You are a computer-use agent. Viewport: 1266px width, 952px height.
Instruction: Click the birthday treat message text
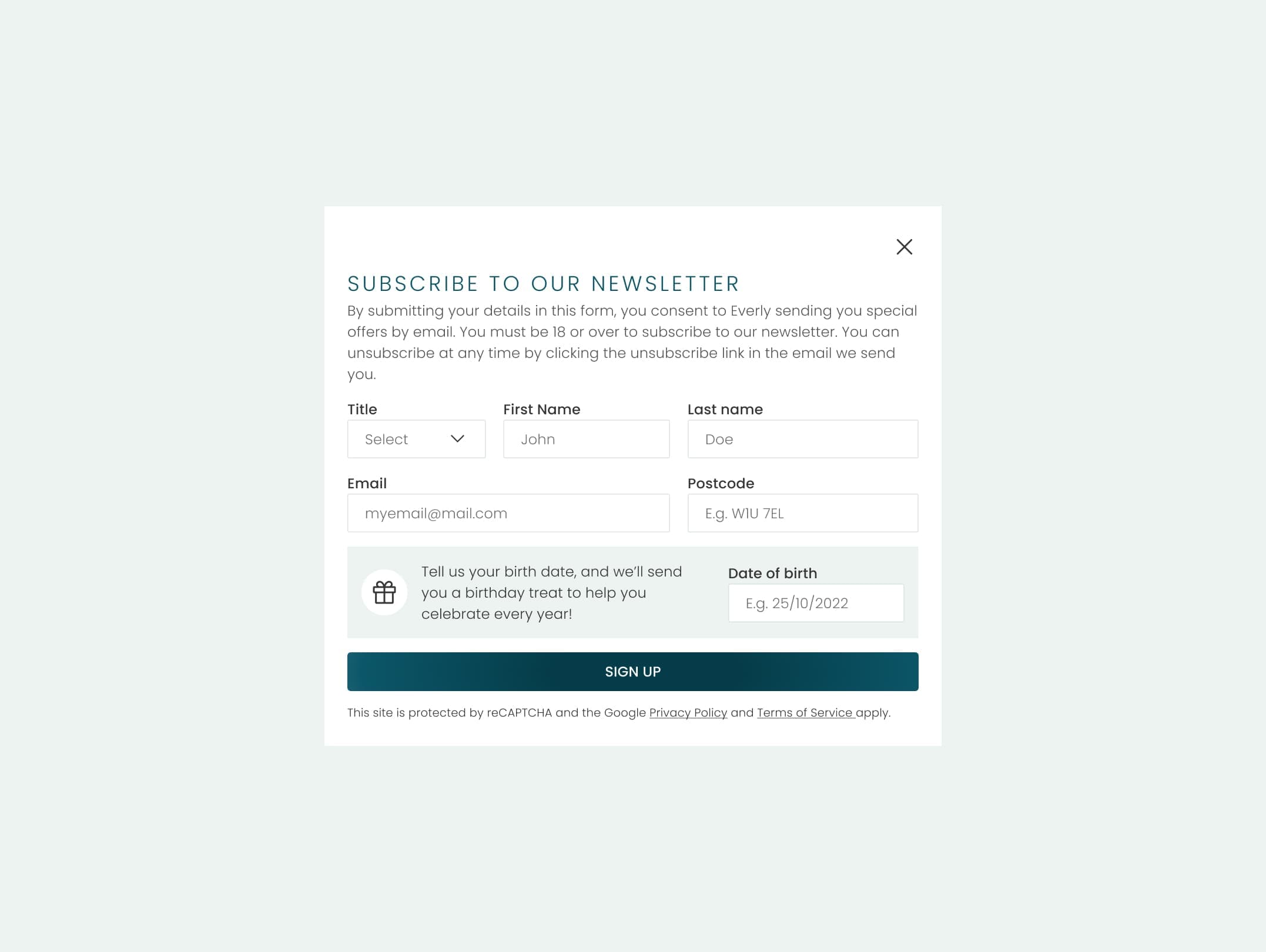[x=551, y=592]
